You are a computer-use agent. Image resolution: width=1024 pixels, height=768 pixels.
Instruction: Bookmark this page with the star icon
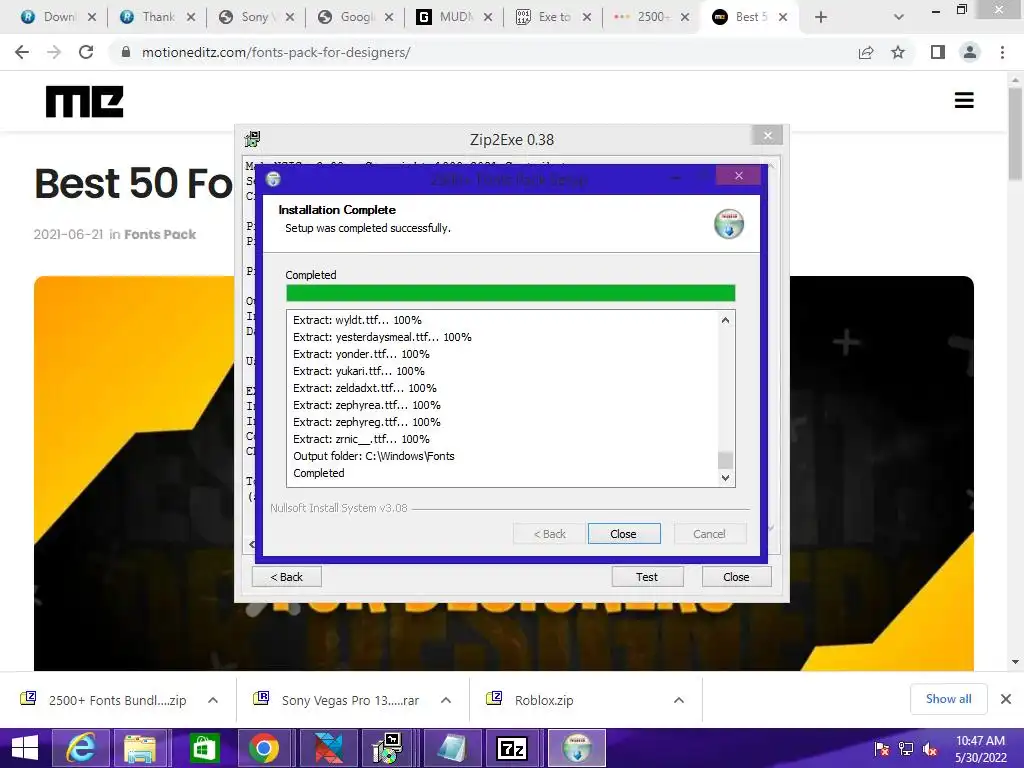pyautogui.click(x=898, y=52)
